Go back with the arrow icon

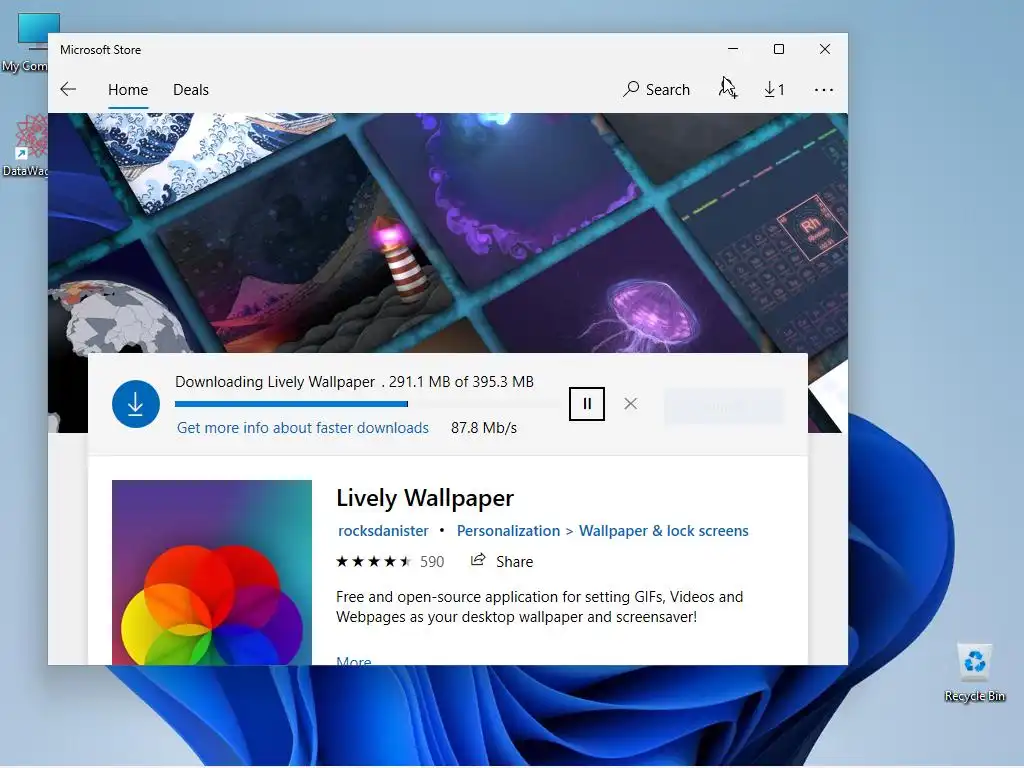[68, 89]
